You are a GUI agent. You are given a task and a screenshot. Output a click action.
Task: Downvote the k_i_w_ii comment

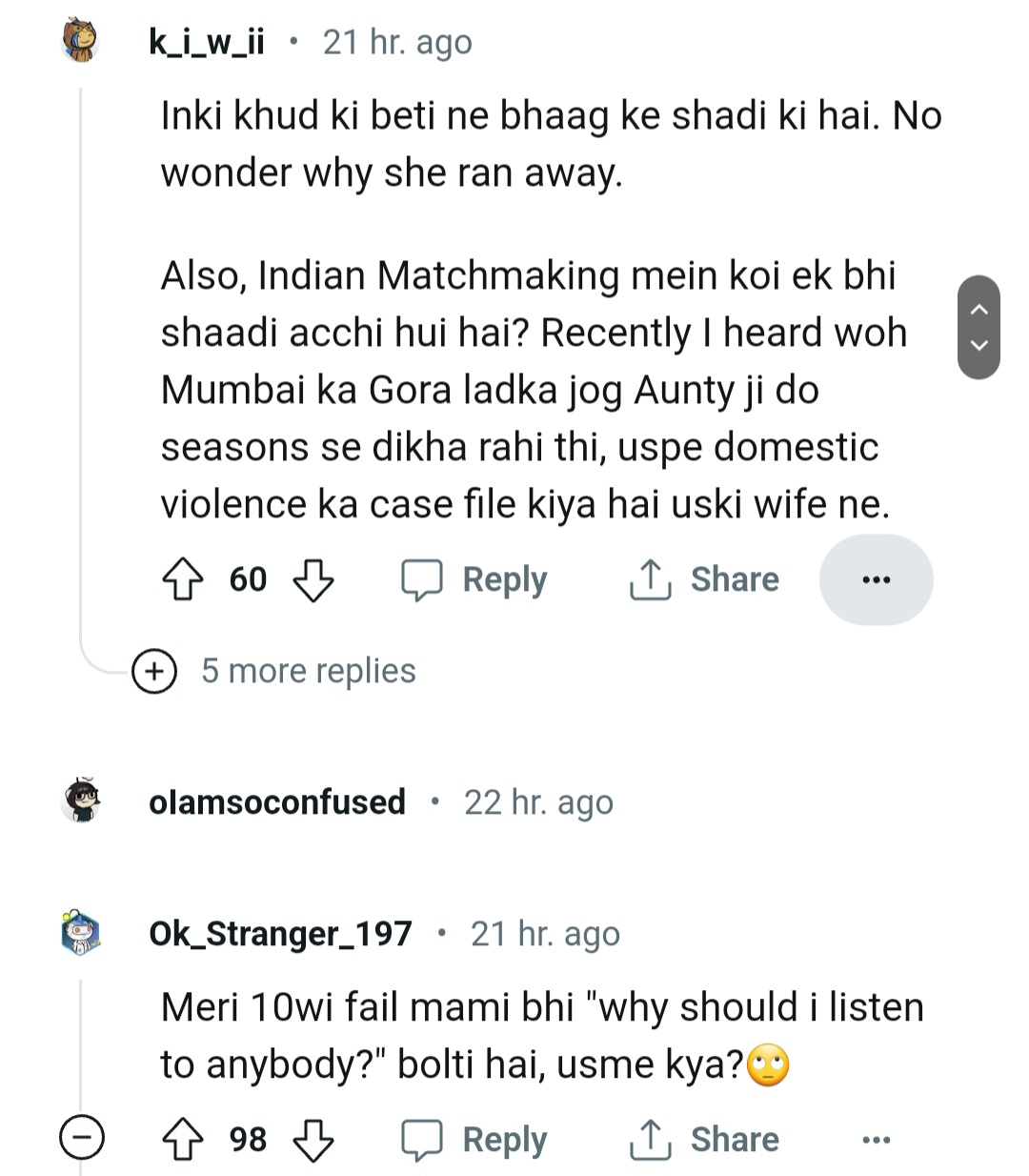[x=313, y=579]
